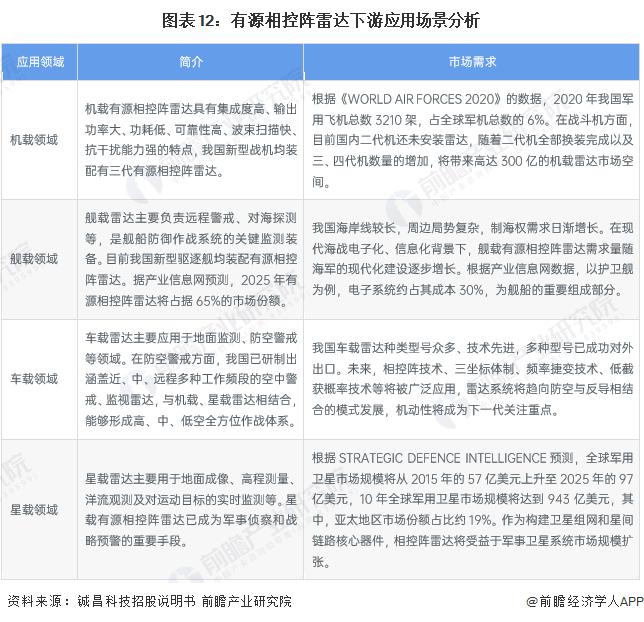Click the 舰载雷达主要负责远程警戒 introduction cell
The height and width of the screenshot is (622, 644).
[x=191, y=259]
